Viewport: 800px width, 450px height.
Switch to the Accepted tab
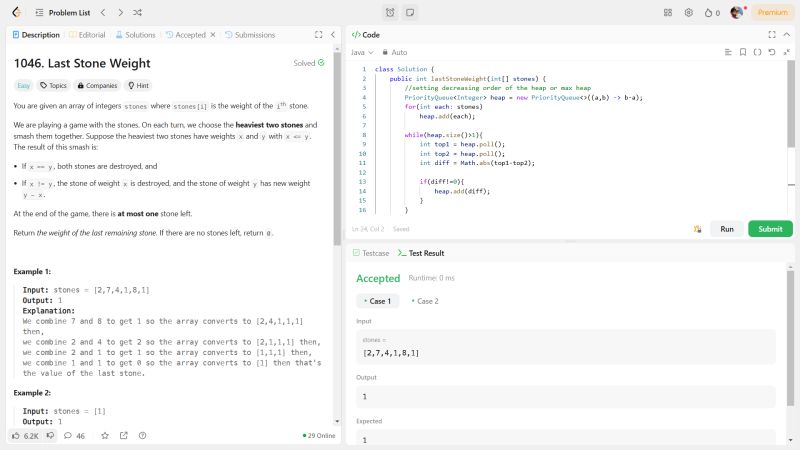186,35
